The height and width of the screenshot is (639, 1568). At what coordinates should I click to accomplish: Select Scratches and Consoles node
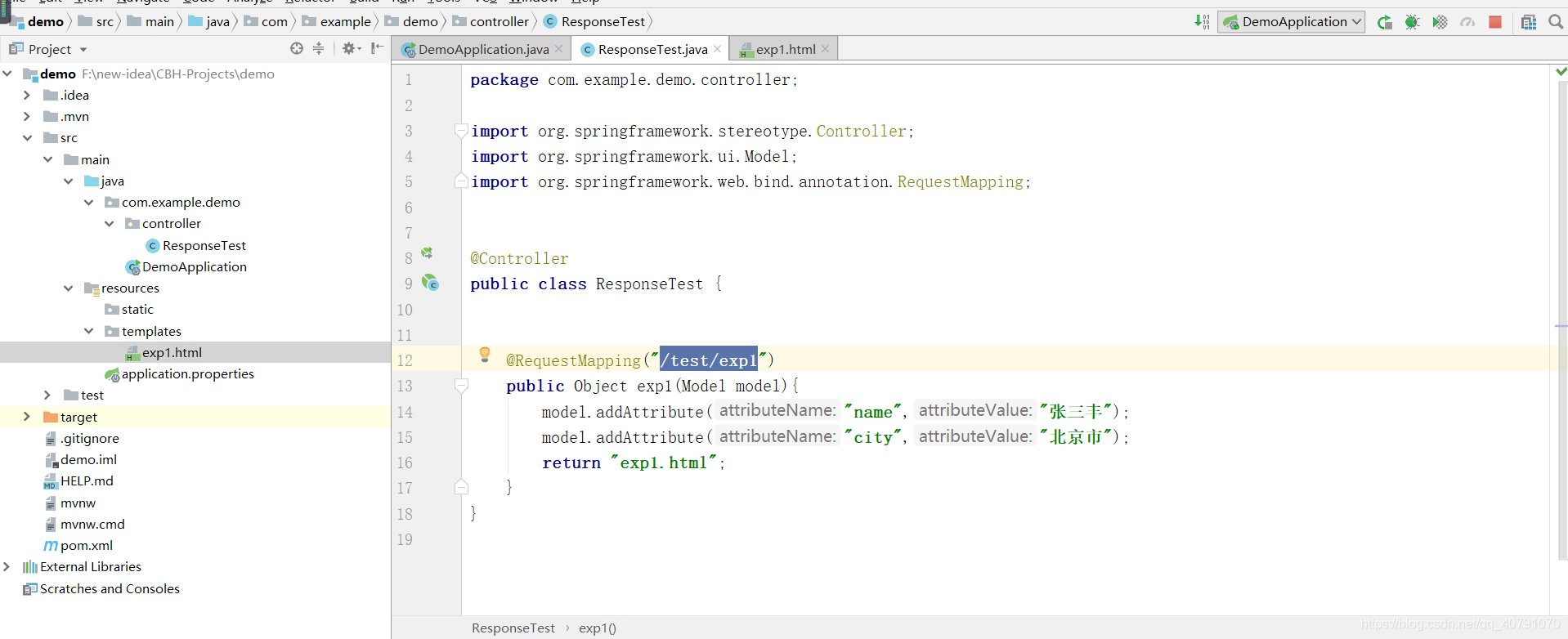pos(101,588)
